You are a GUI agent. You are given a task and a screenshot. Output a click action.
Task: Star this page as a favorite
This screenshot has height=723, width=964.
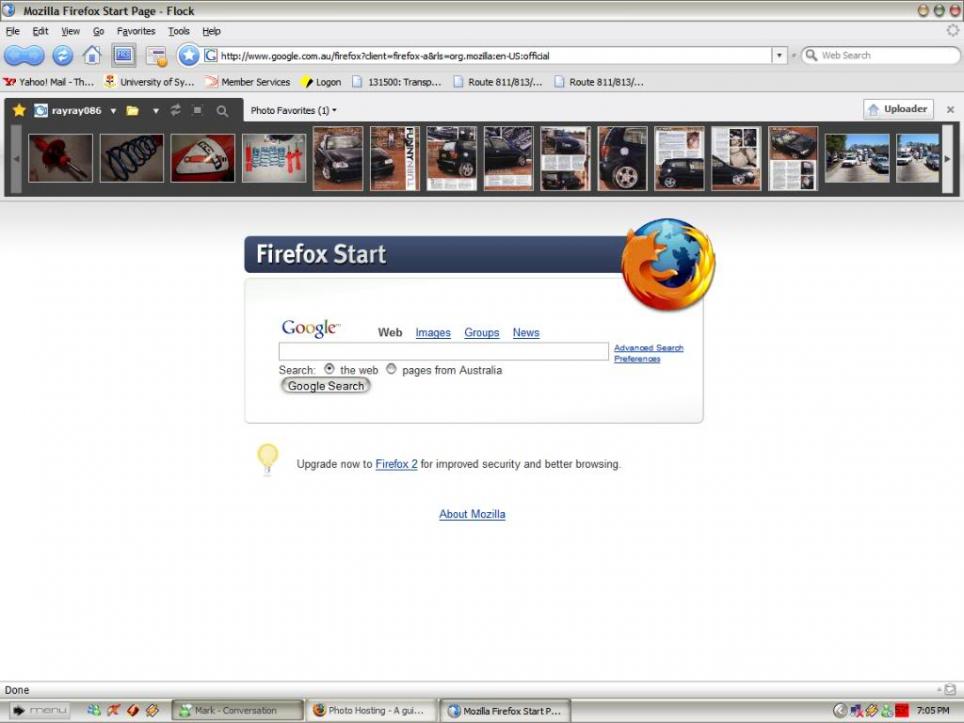point(188,55)
